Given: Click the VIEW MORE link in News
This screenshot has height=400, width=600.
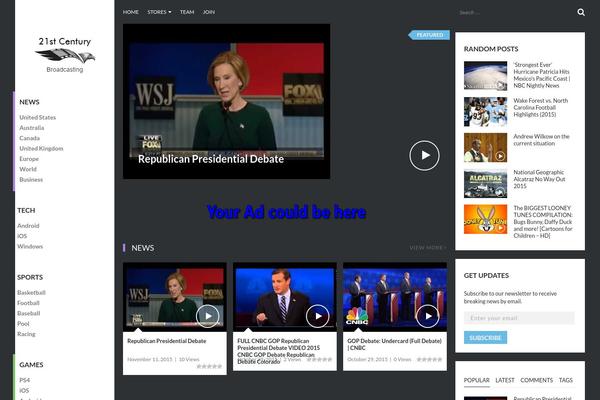Looking at the screenshot, I should pos(427,248).
